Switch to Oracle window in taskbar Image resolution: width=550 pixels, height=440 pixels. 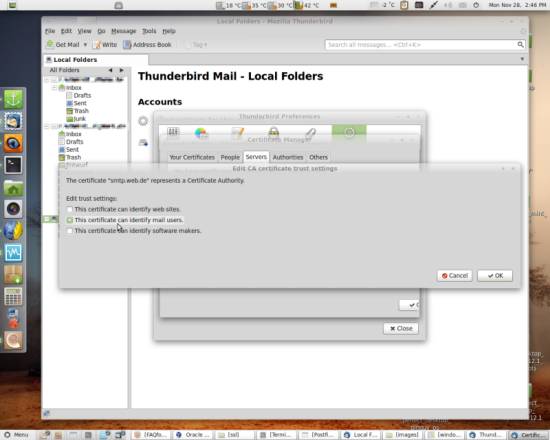click(193, 435)
